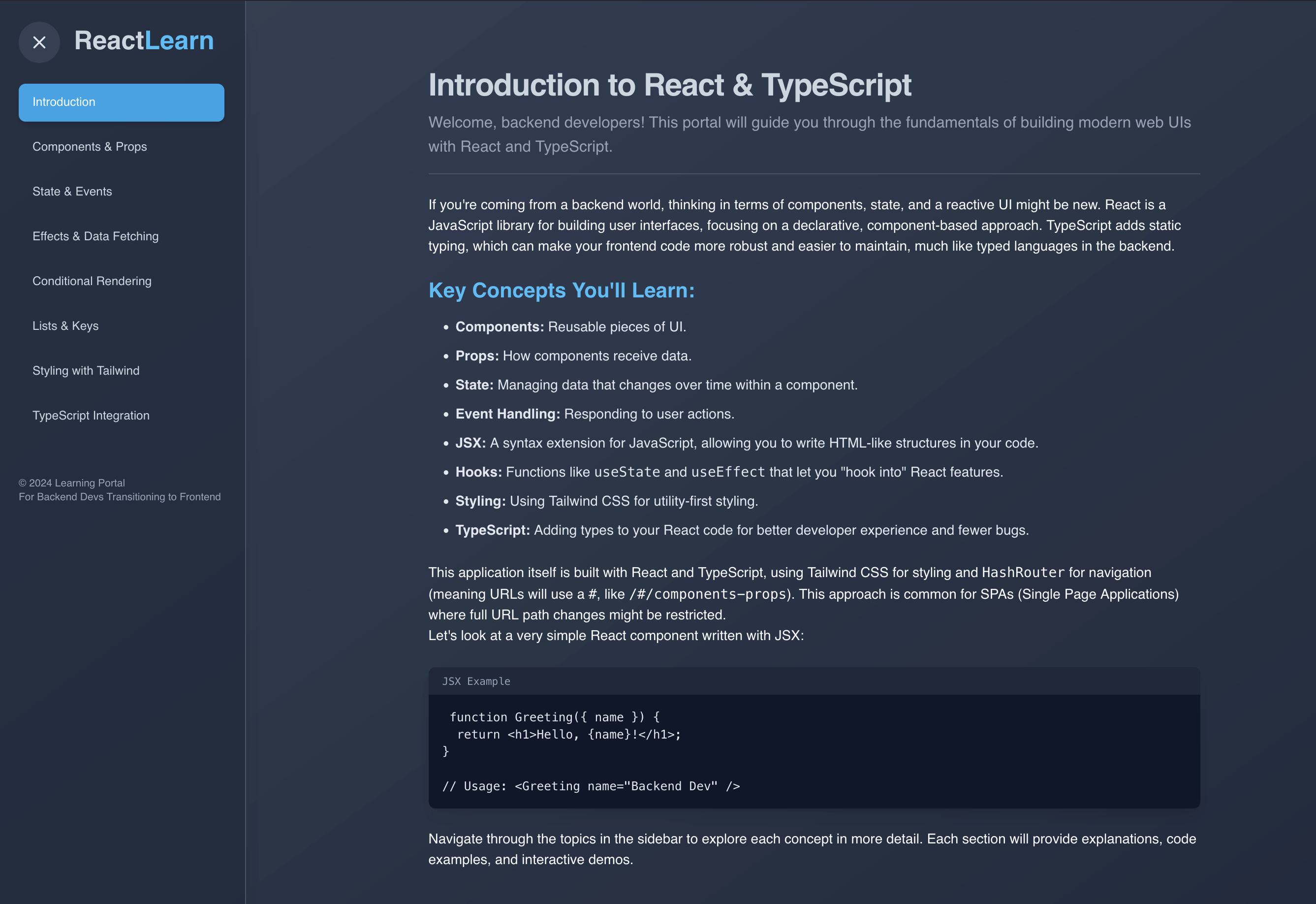The height and width of the screenshot is (904, 1316).
Task: Go to TypeScript Integration
Action: [x=91, y=415]
